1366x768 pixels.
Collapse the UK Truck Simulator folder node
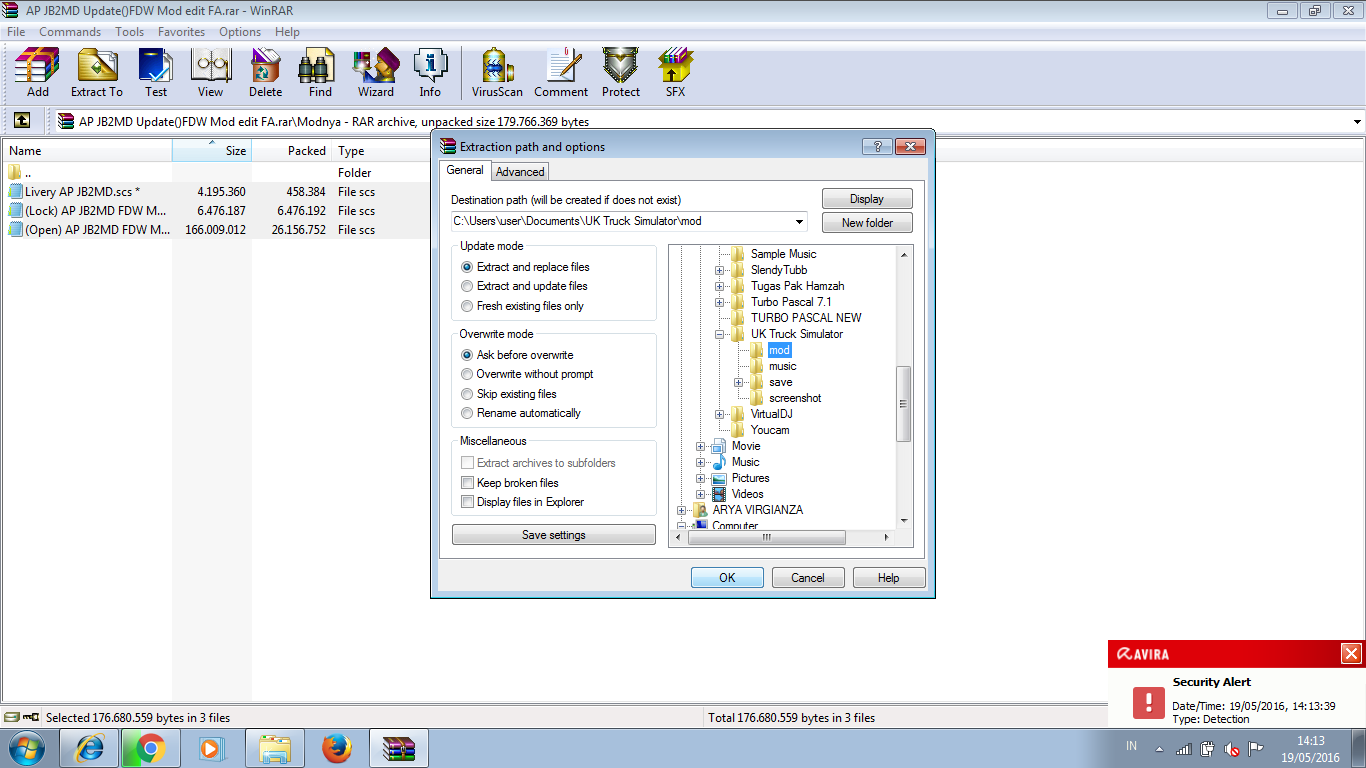click(719, 334)
